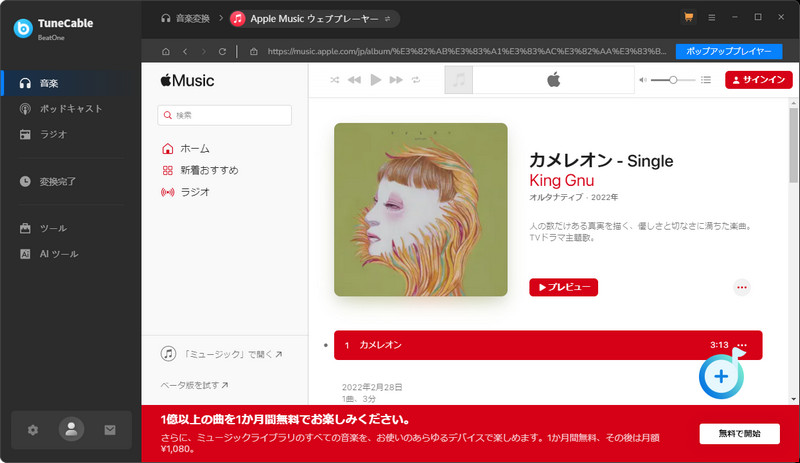Click the page vertical scrollbar
800x463 pixels.
(793, 145)
